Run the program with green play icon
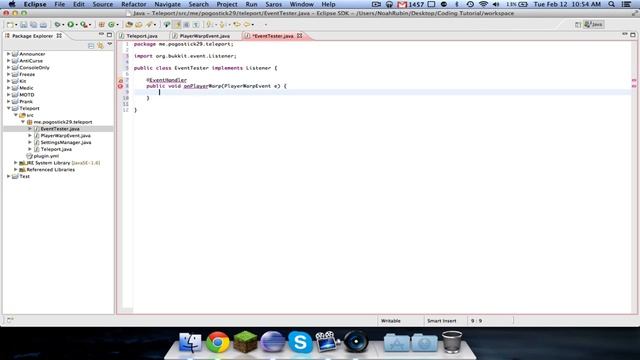This screenshot has width=640, height=360. 71,24
